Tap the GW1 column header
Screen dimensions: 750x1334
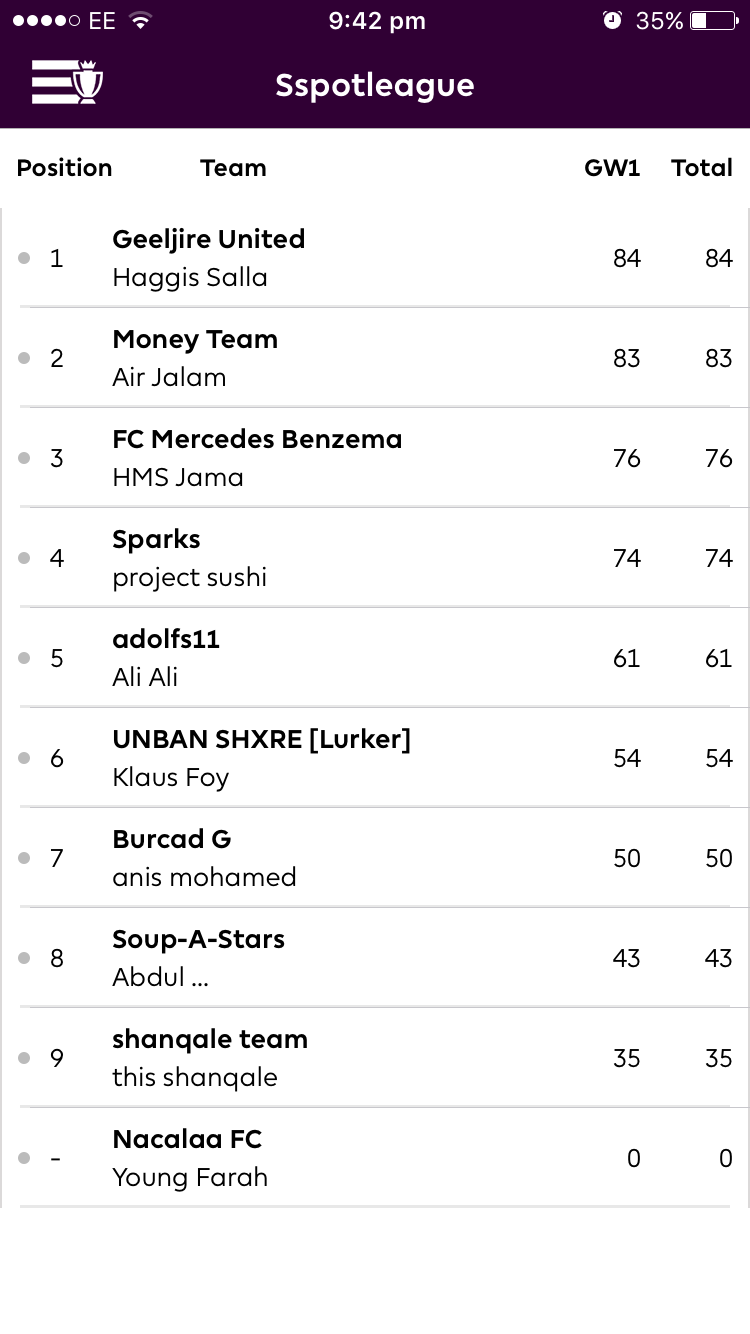pyautogui.click(x=612, y=168)
